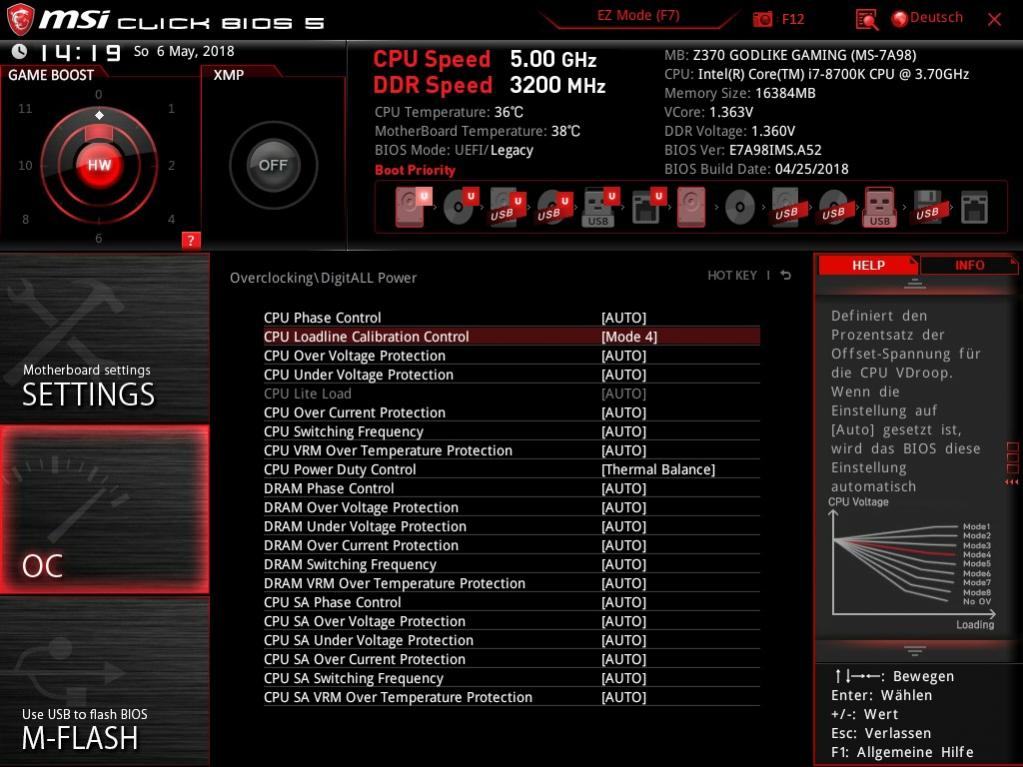Select UEFI USB CD drive boot icon

(554, 207)
